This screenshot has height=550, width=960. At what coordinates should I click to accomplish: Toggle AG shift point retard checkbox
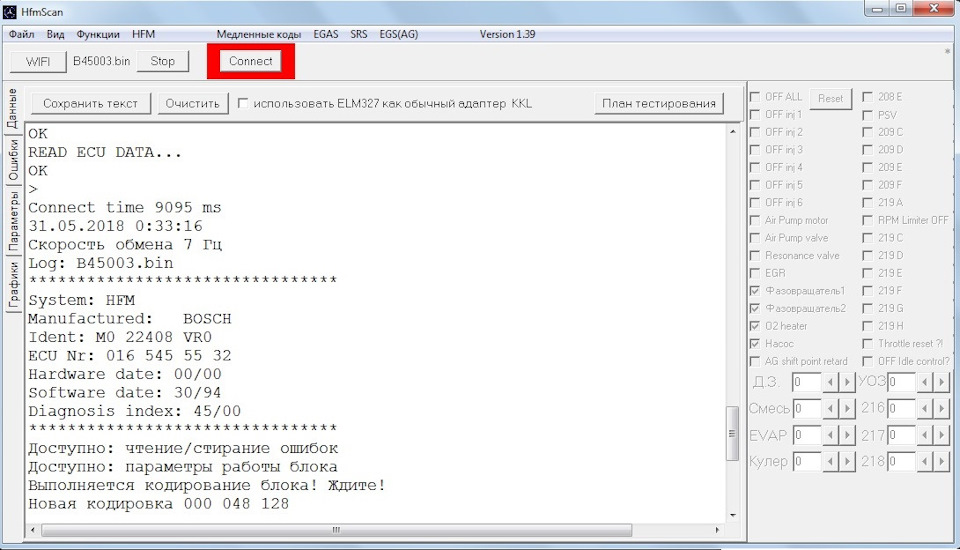pyautogui.click(x=755, y=361)
